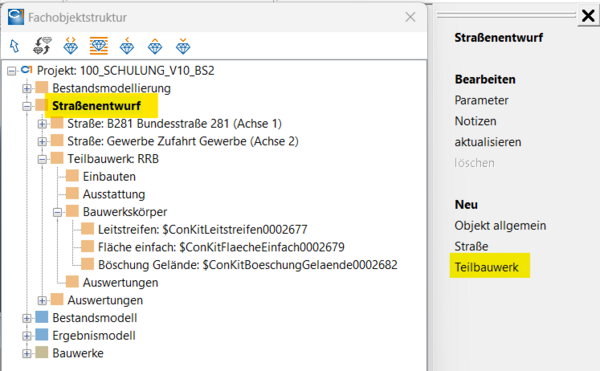Screen dimensions: 600x371
Task: Select the Bestandsmodell tree item
Action: [x=95, y=317]
